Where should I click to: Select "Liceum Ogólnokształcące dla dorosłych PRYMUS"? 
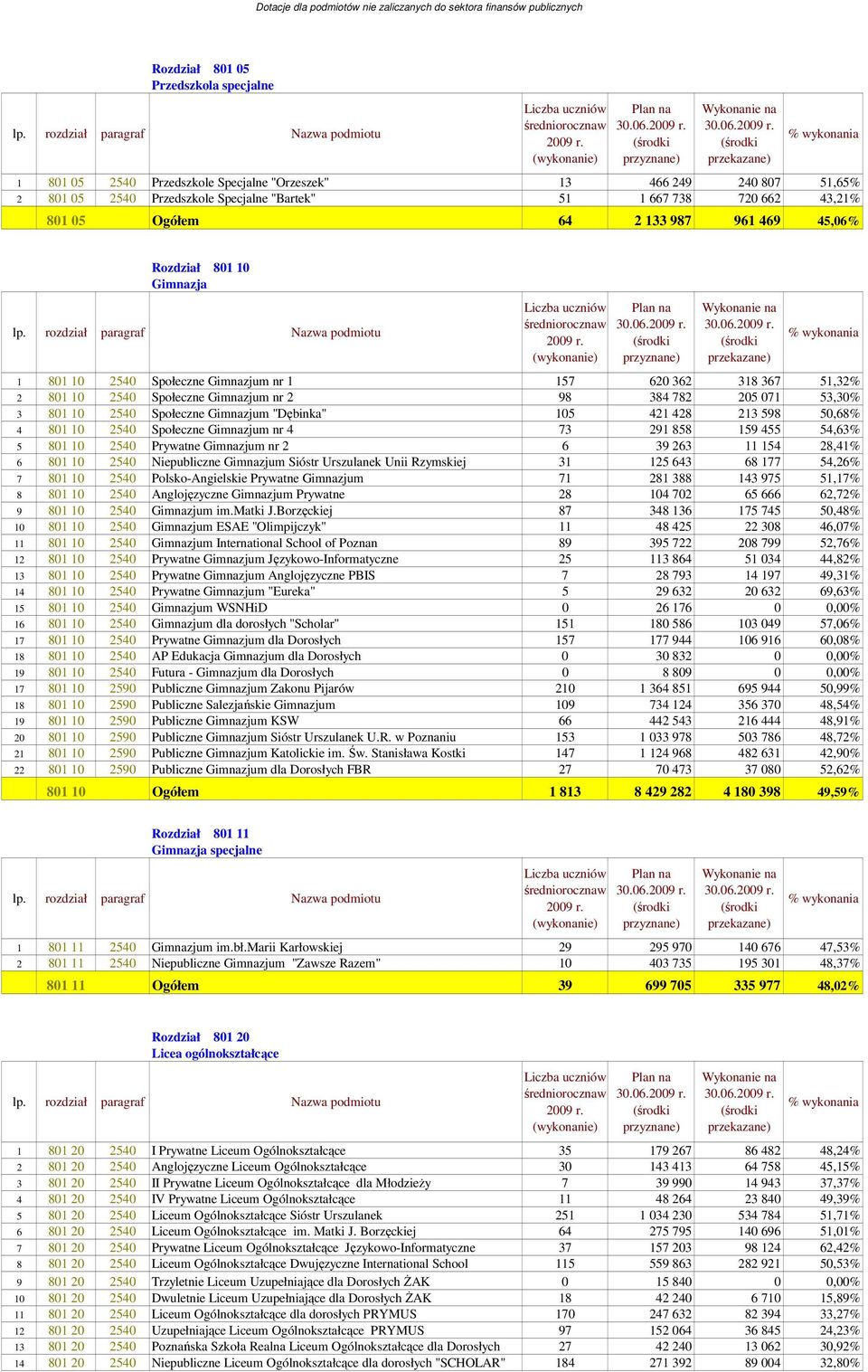tap(285, 1315)
